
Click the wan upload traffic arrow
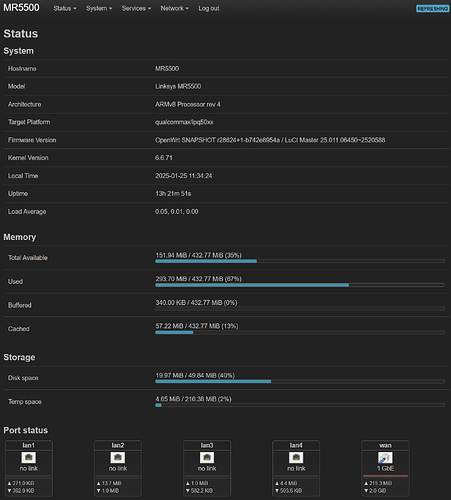click(x=366, y=483)
